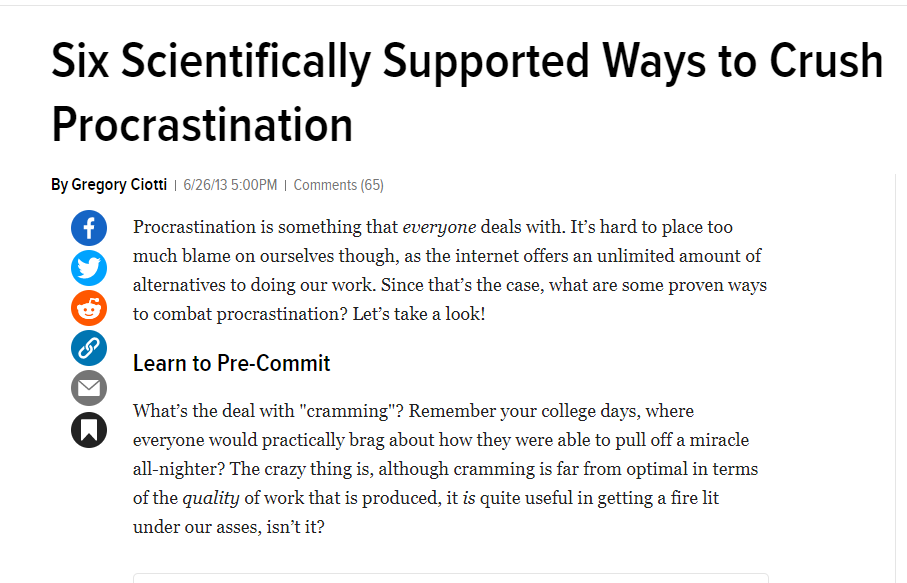The image size is (907, 583).
Task: Click the Six Scientifically Supported Ways headline
Action: 467,93
